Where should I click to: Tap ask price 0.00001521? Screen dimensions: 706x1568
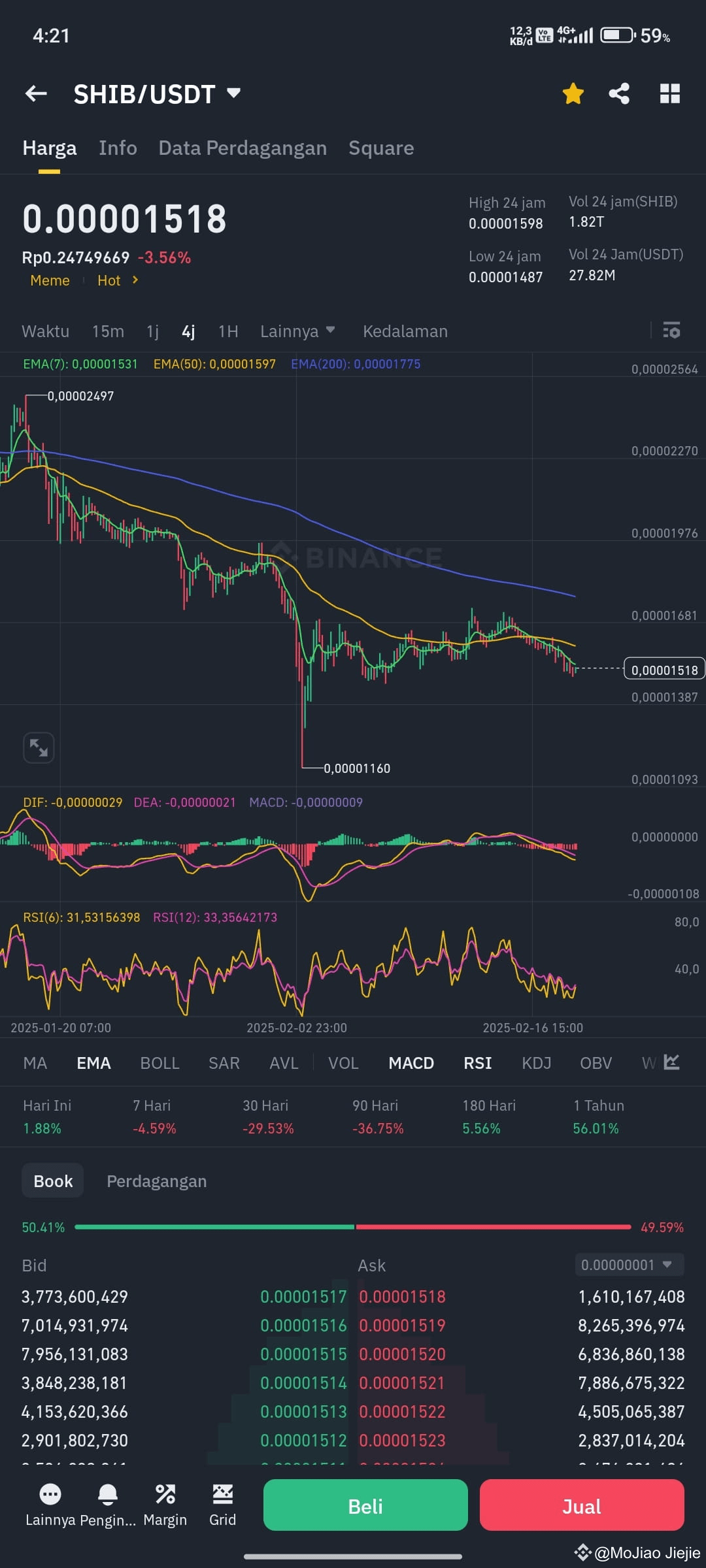tap(402, 1383)
